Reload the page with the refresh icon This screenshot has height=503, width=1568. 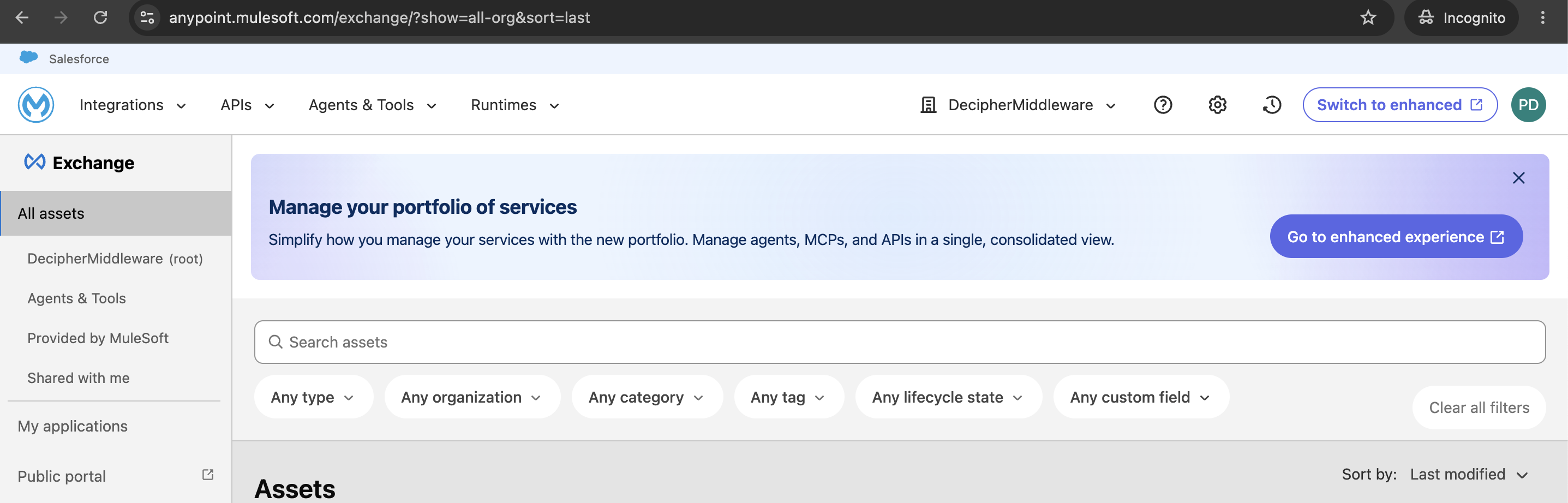[x=100, y=17]
